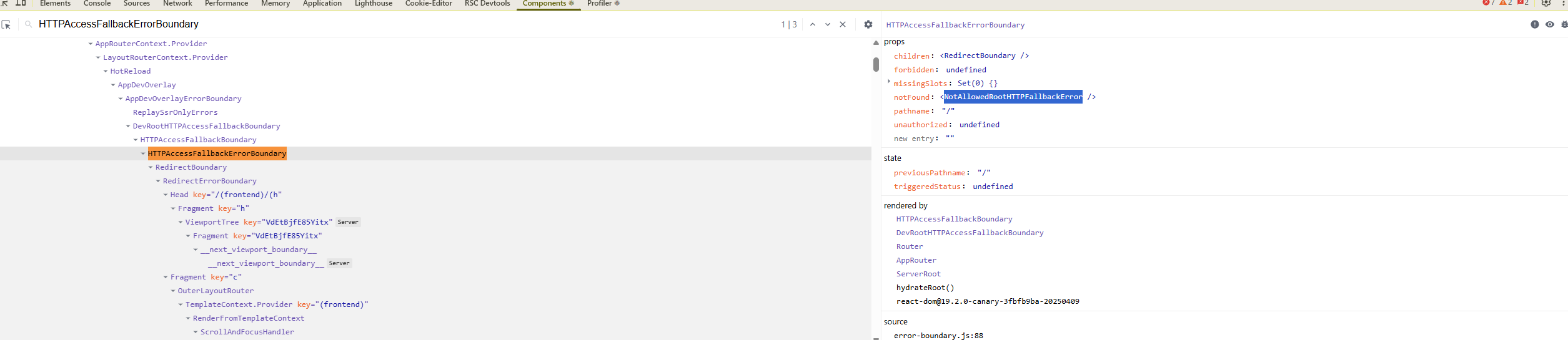Screen dimensions: 1568x340
Task: Jump to previous search result arrow
Action: 812,24
